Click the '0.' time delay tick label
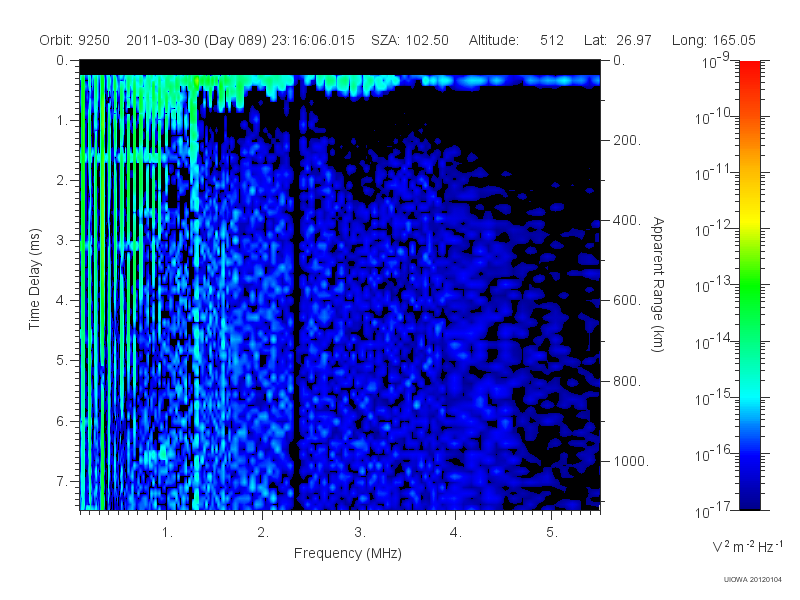This screenshot has height=600, width=800. [x=62, y=61]
